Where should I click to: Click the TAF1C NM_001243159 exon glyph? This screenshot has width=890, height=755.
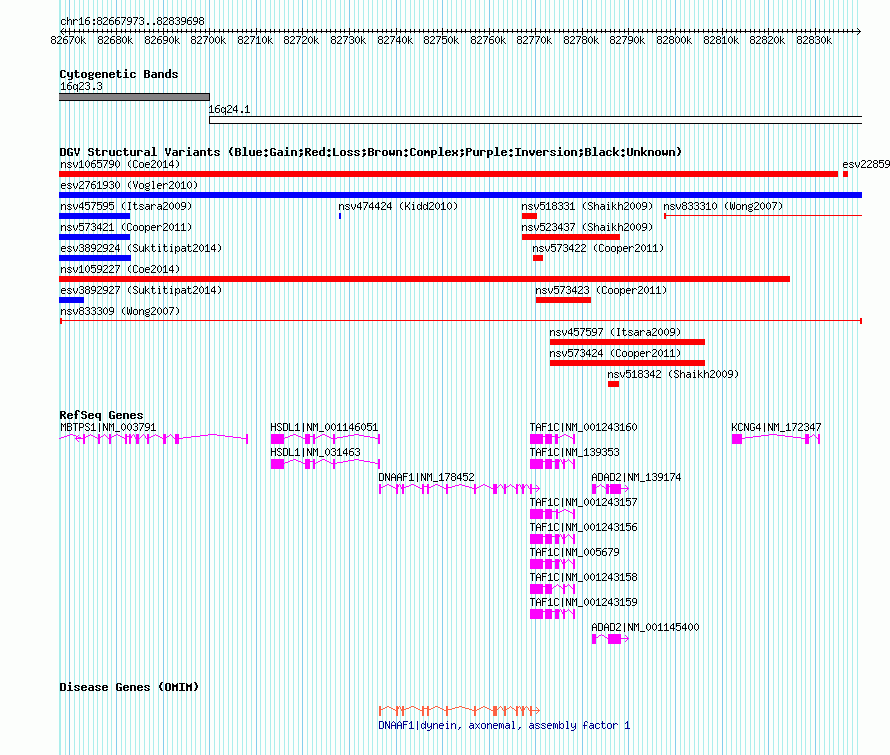(x=552, y=613)
